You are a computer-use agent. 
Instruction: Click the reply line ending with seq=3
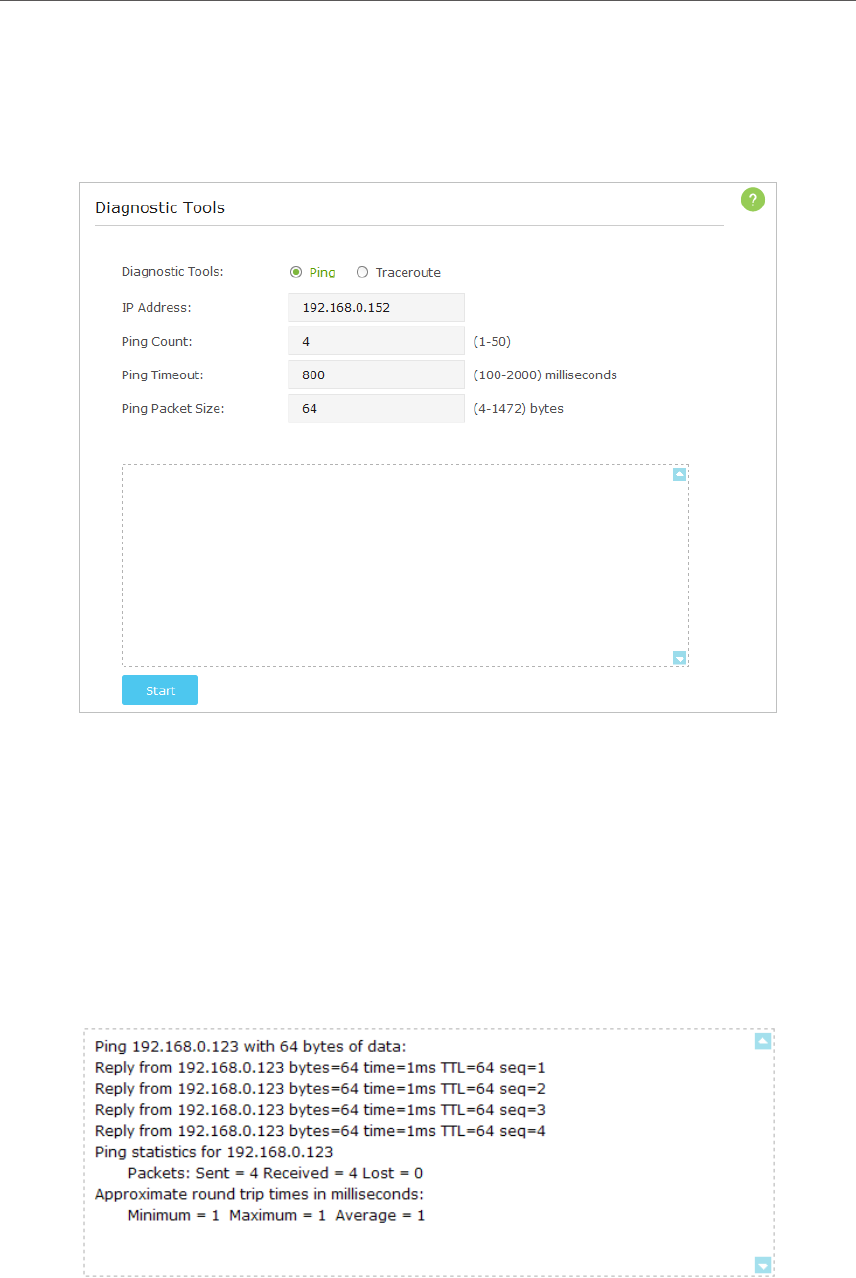coord(320,1109)
